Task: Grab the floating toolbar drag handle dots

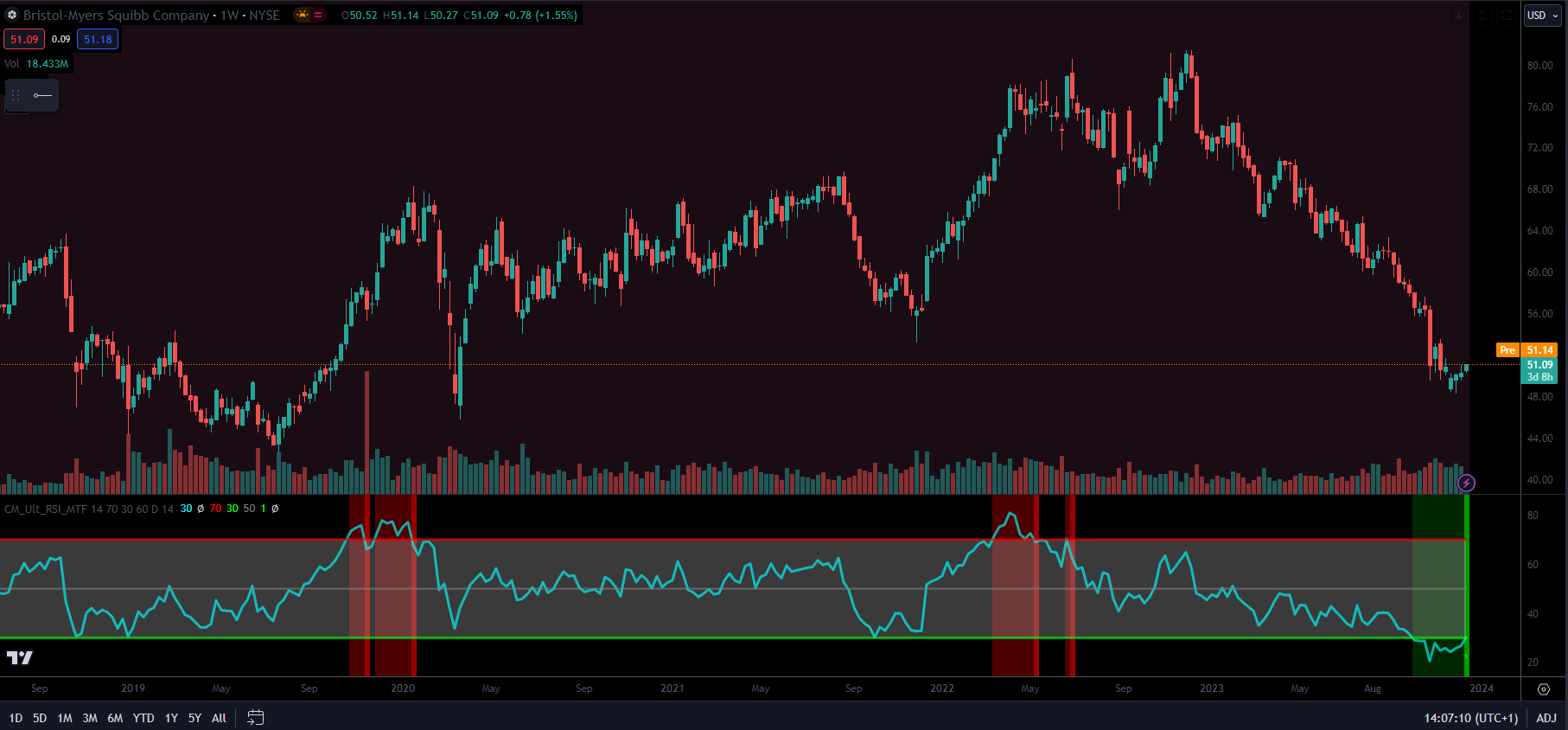Action: click(16, 95)
